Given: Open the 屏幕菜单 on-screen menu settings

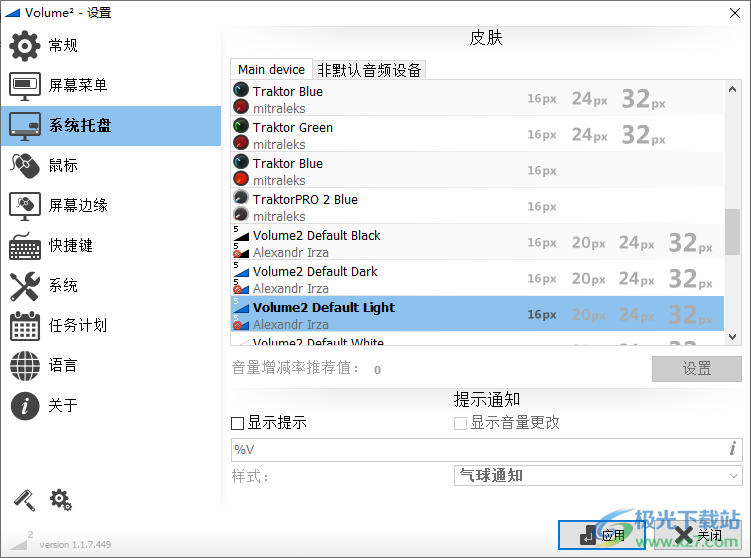Looking at the screenshot, I should point(77,86).
